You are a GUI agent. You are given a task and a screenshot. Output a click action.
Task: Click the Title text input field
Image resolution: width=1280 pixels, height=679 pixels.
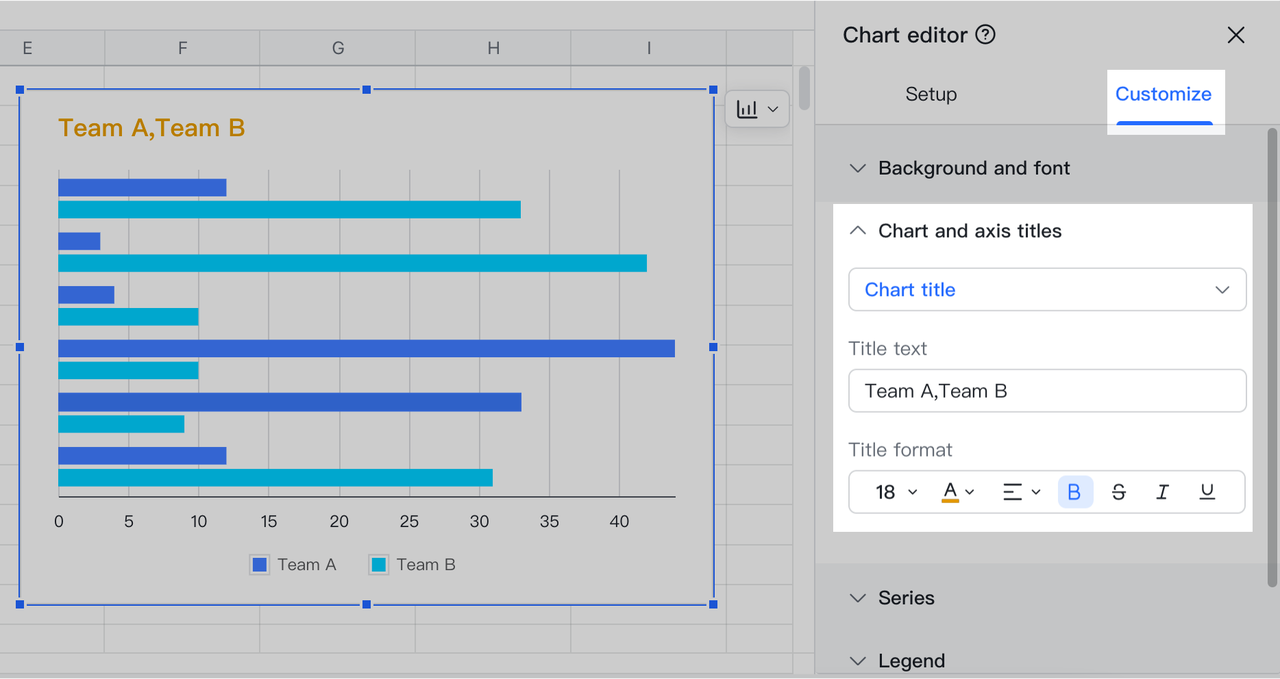pyautogui.click(x=1046, y=391)
